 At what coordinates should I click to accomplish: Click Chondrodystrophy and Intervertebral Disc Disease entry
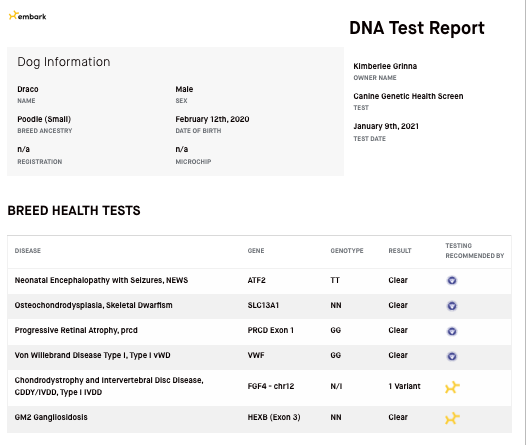tap(109, 386)
